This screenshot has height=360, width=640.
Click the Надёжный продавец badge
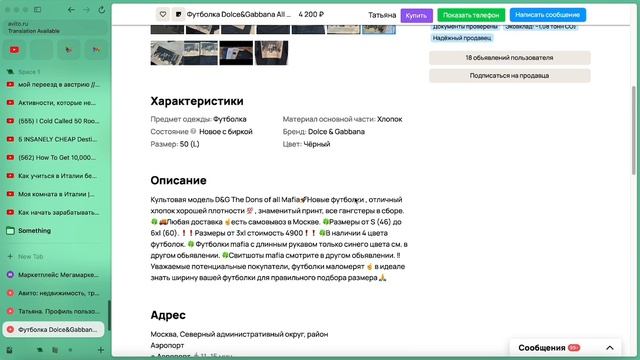tap(462, 38)
